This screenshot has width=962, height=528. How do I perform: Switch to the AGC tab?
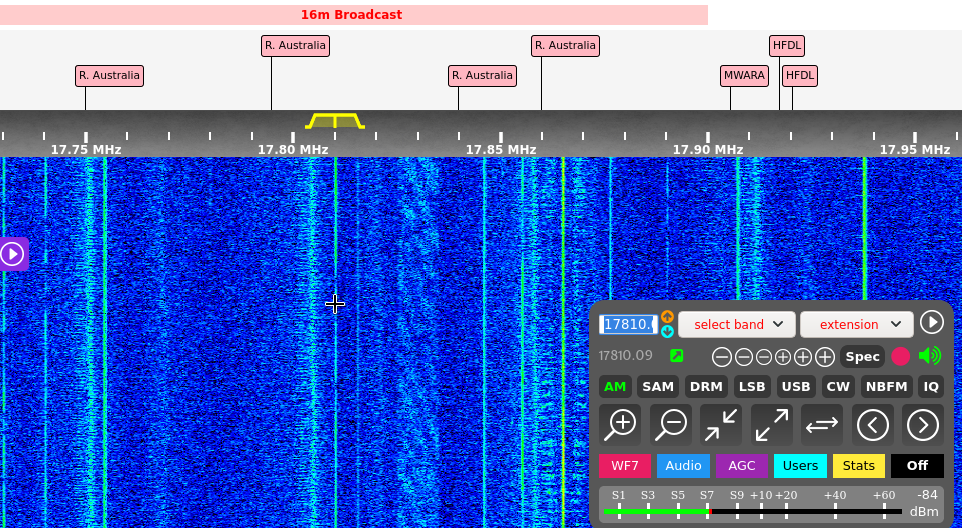point(741,465)
